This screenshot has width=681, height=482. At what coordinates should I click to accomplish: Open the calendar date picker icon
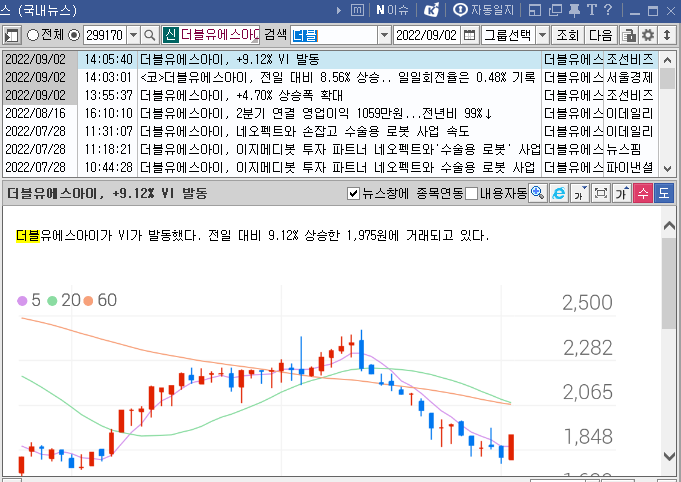coord(469,35)
